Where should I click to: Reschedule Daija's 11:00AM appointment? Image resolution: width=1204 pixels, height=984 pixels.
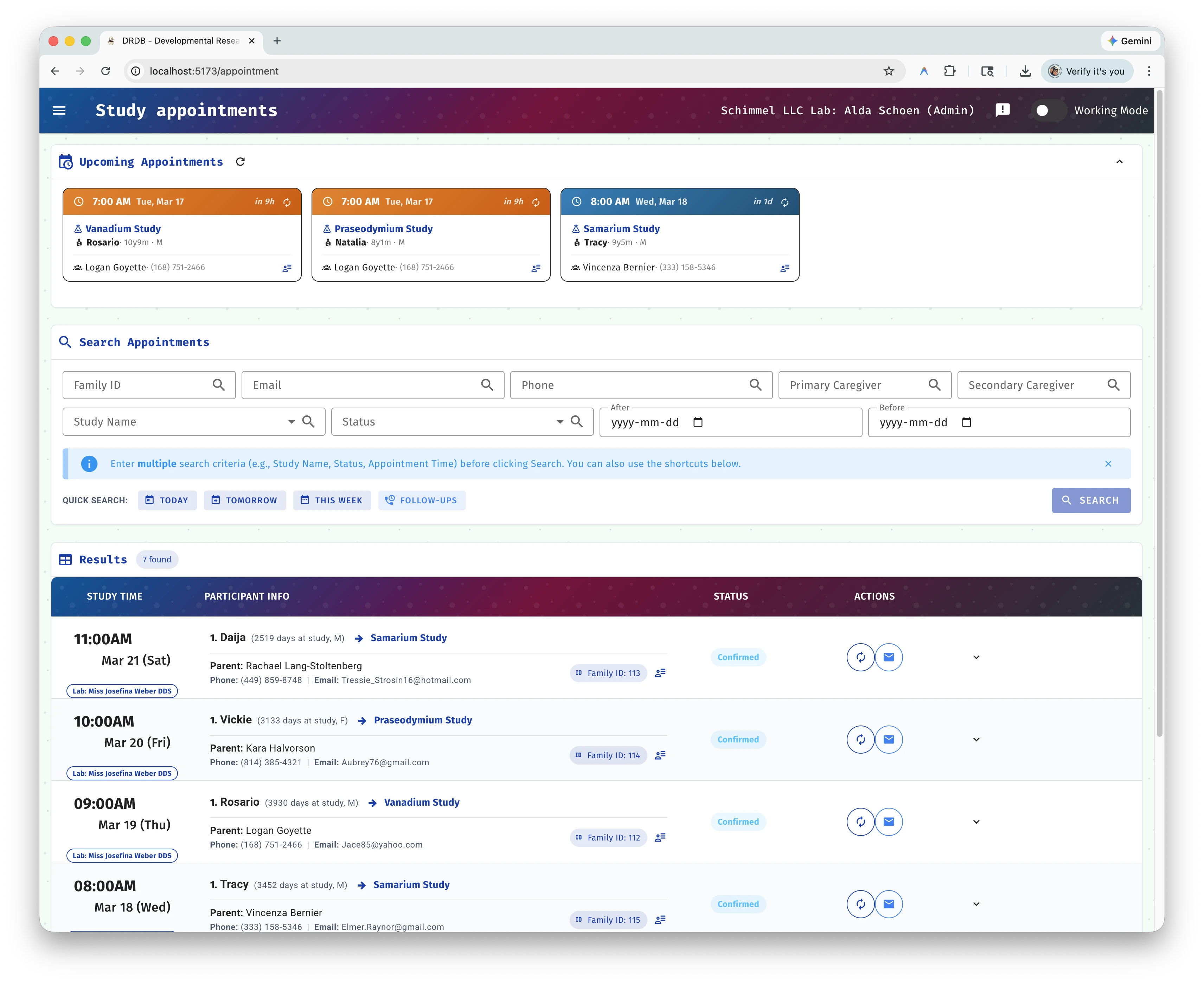pyautogui.click(x=860, y=657)
